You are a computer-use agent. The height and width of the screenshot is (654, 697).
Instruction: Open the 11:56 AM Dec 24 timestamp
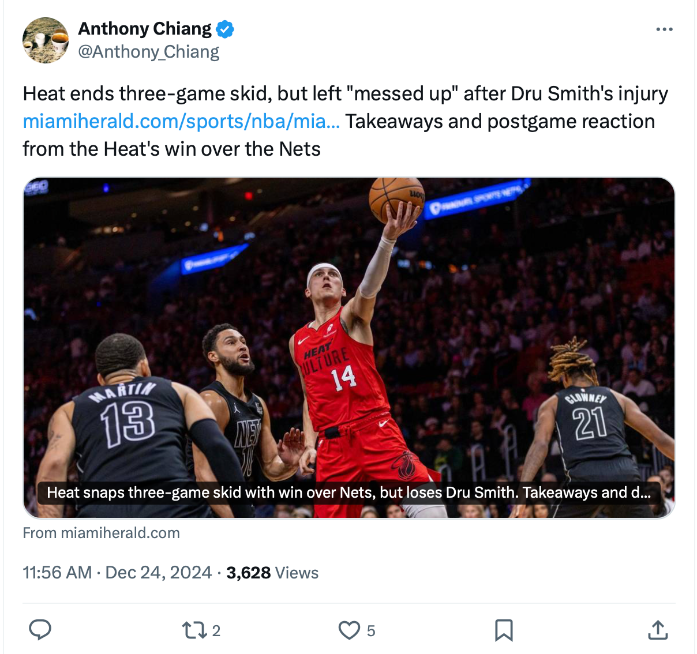pyautogui.click(x=117, y=573)
